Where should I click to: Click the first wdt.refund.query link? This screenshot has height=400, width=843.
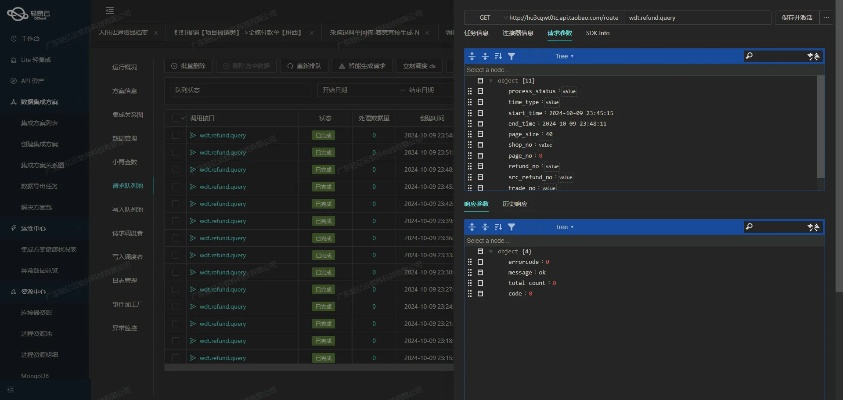222,135
